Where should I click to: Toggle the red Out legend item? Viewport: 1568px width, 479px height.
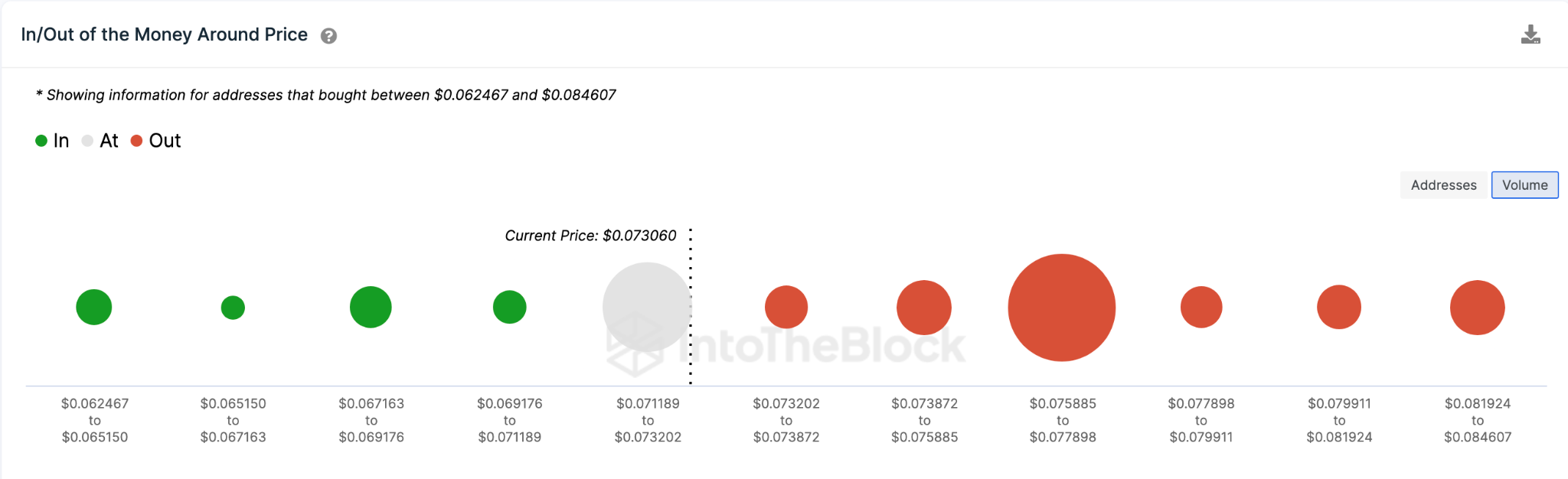coord(156,141)
